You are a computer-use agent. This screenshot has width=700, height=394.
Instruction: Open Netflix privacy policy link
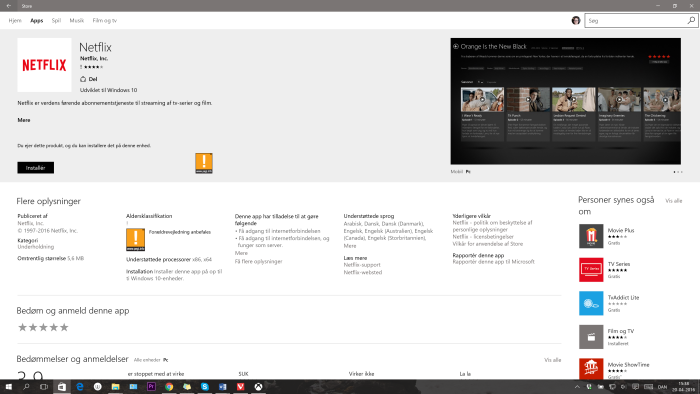492,226
